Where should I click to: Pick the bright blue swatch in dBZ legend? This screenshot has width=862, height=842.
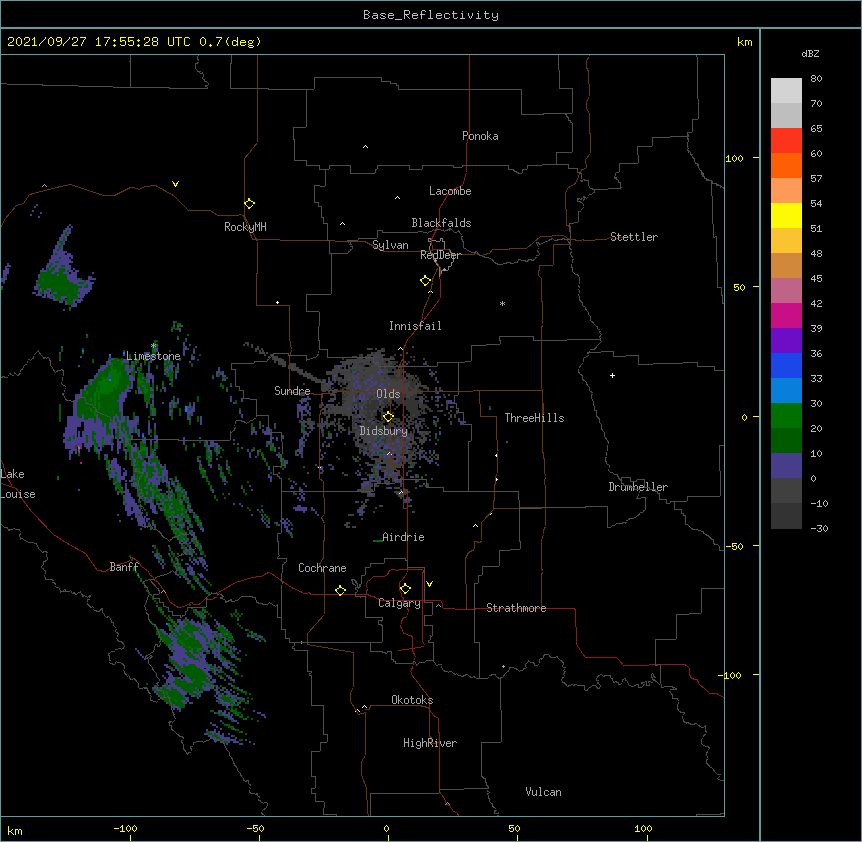(x=786, y=365)
